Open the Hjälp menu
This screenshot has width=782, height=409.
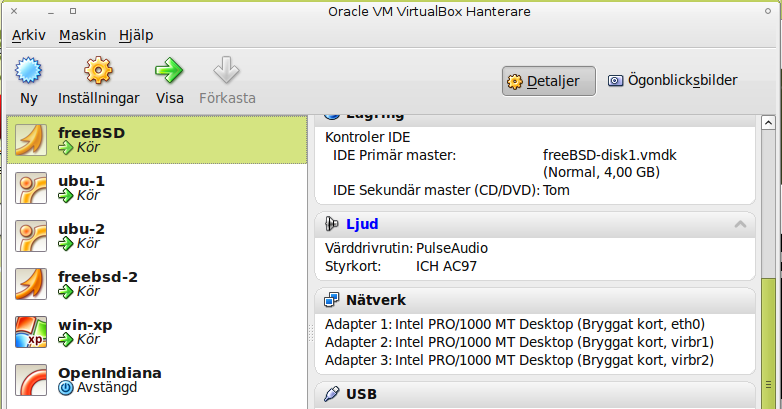pos(136,35)
